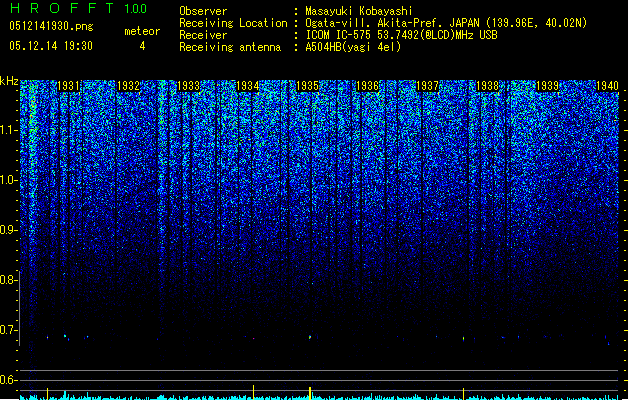Click the kHz axis unit label
The height and width of the screenshot is (400, 629).
(x=9, y=81)
